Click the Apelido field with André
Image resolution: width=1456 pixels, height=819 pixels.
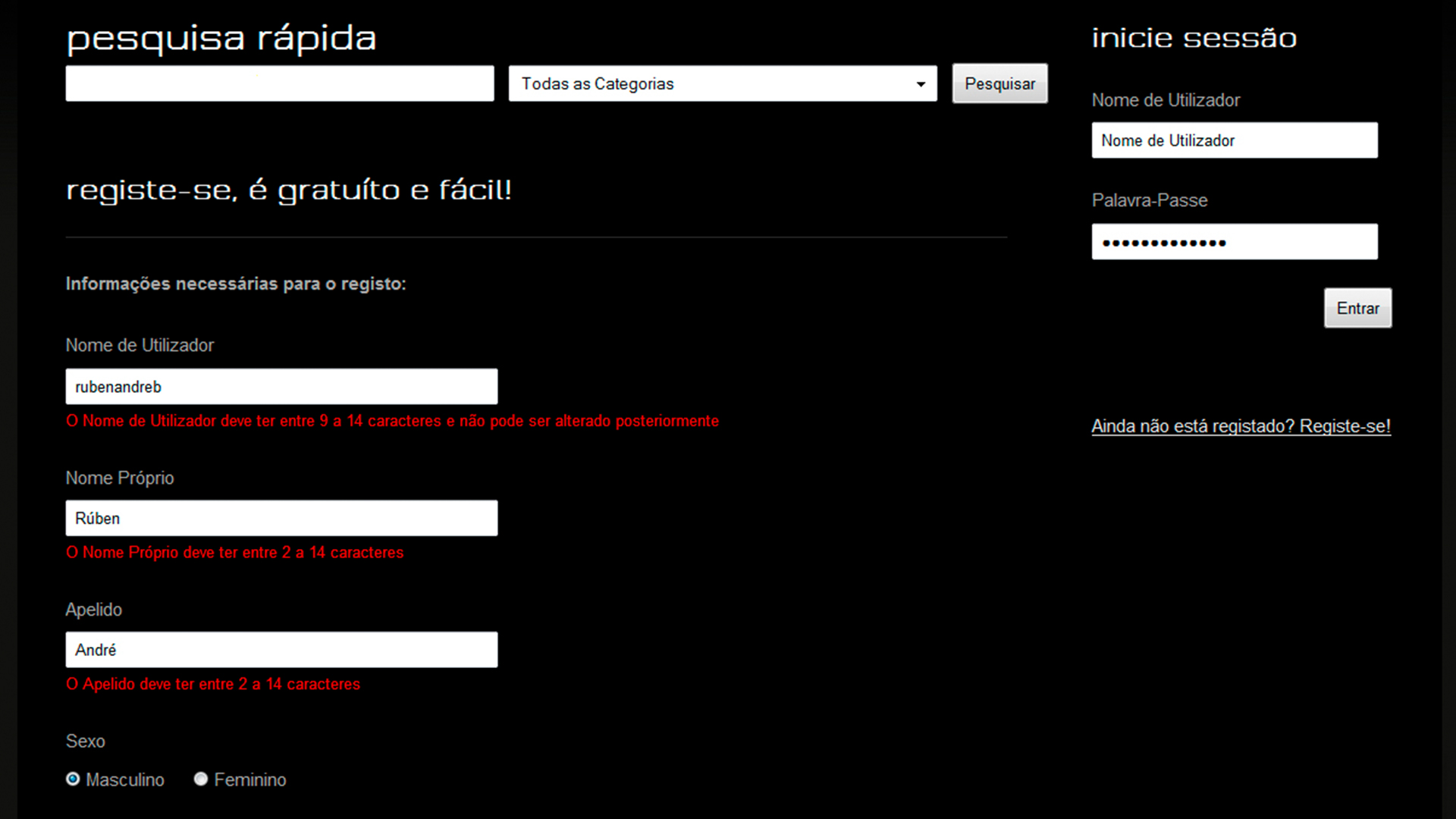(x=281, y=650)
